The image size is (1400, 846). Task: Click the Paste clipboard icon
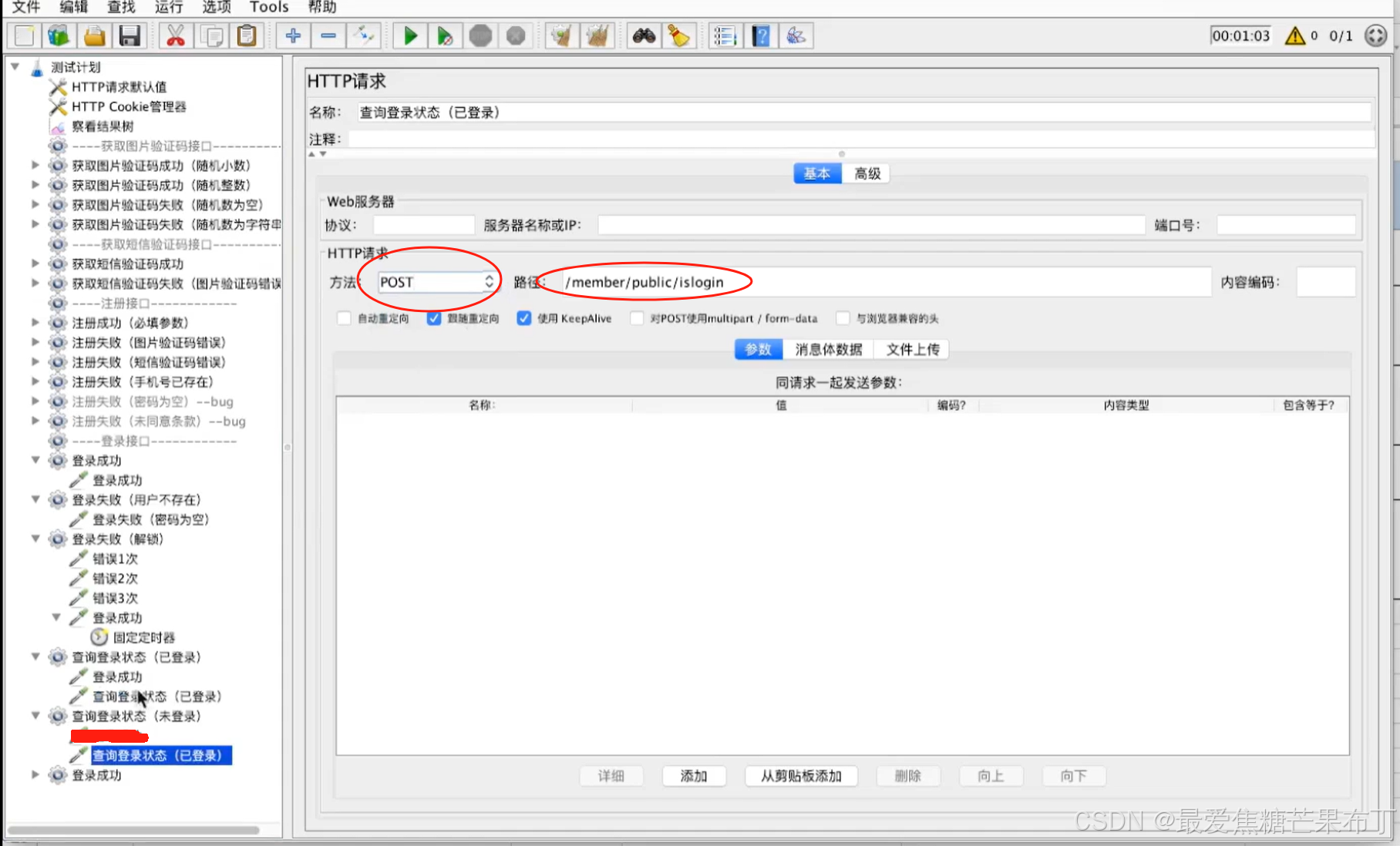[x=247, y=35]
